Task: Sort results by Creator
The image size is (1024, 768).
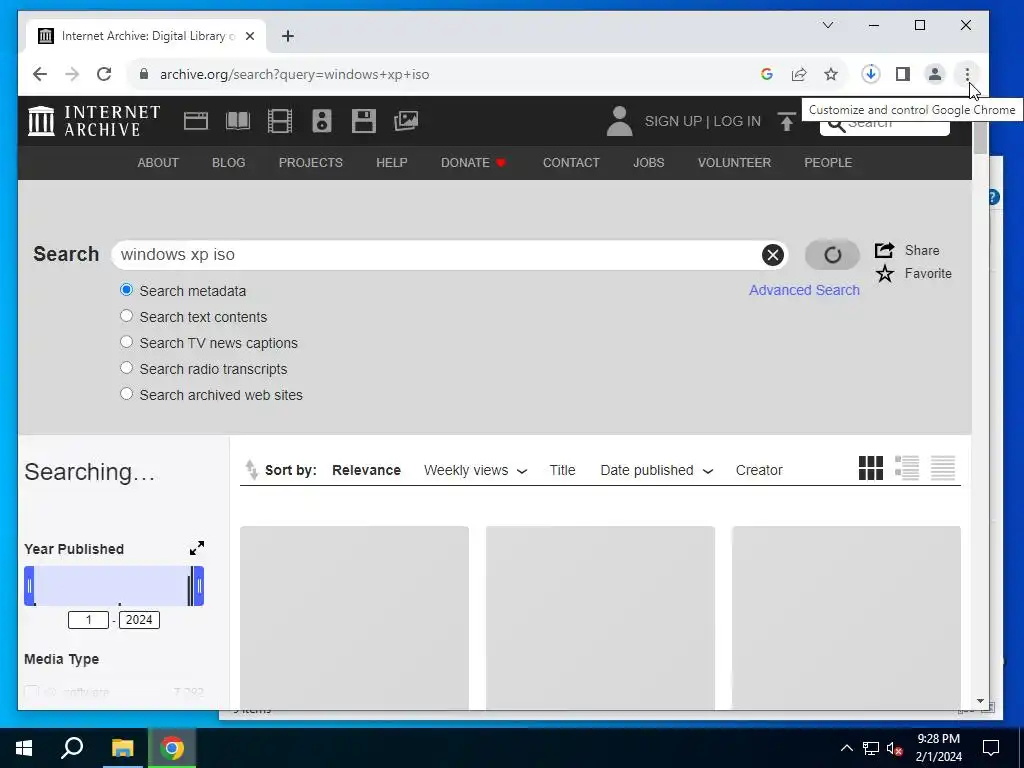Action: tap(759, 470)
